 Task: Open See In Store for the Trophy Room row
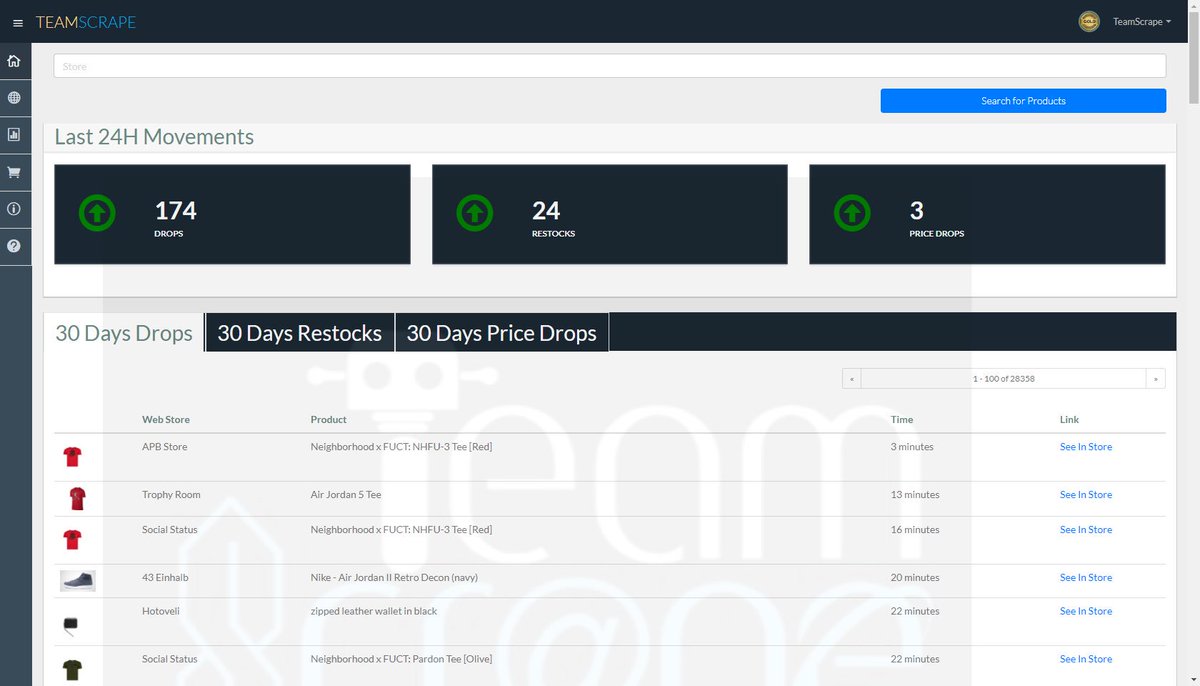click(x=1086, y=495)
